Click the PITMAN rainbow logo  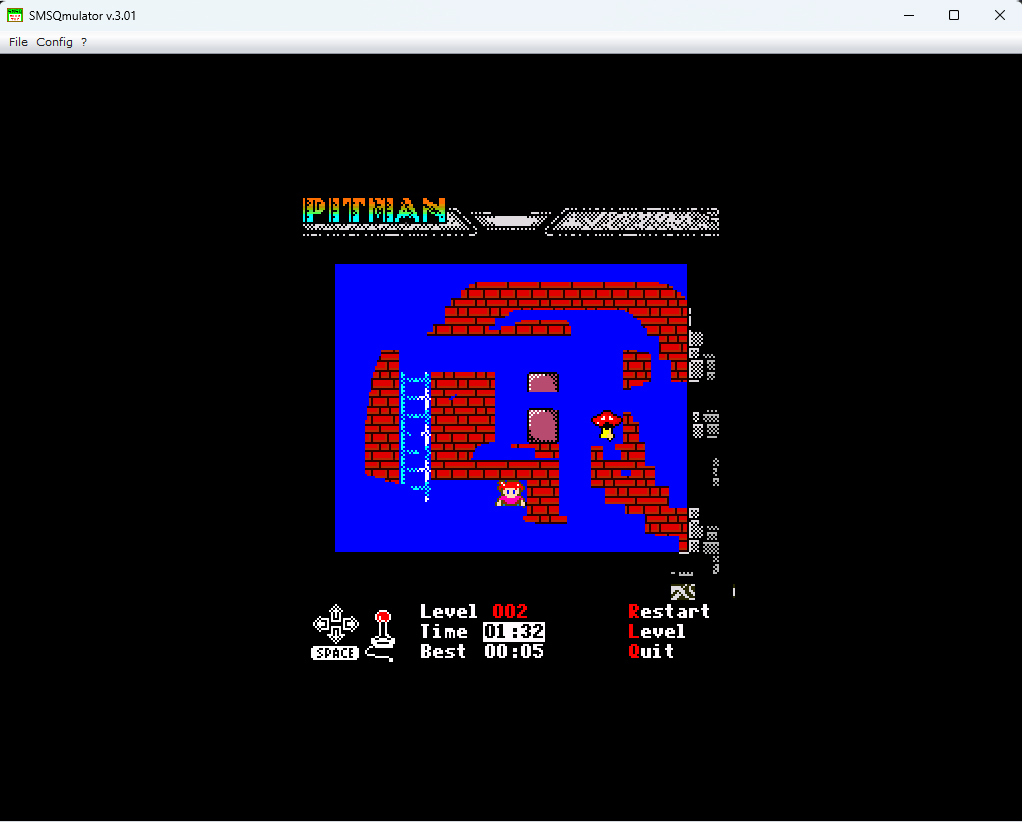tap(375, 211)
